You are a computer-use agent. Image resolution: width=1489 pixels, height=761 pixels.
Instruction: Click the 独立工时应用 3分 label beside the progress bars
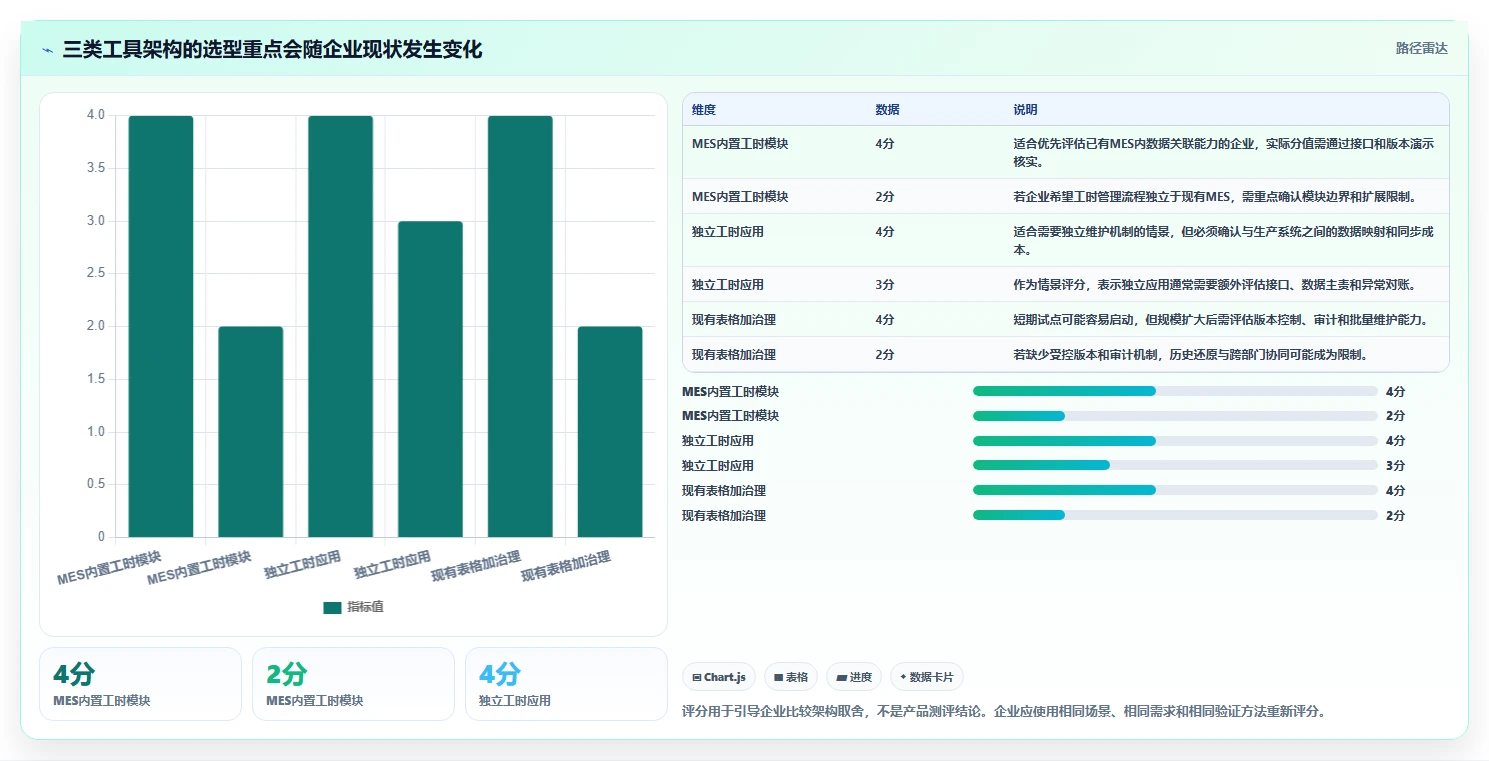pos(718,466)
